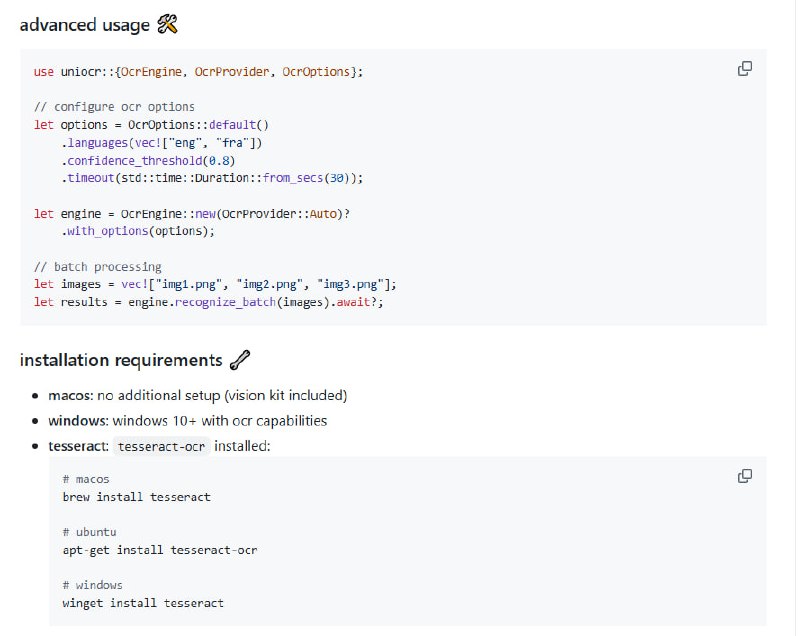
Task: Click the .with_options(options) line
Action: (138, 231)
